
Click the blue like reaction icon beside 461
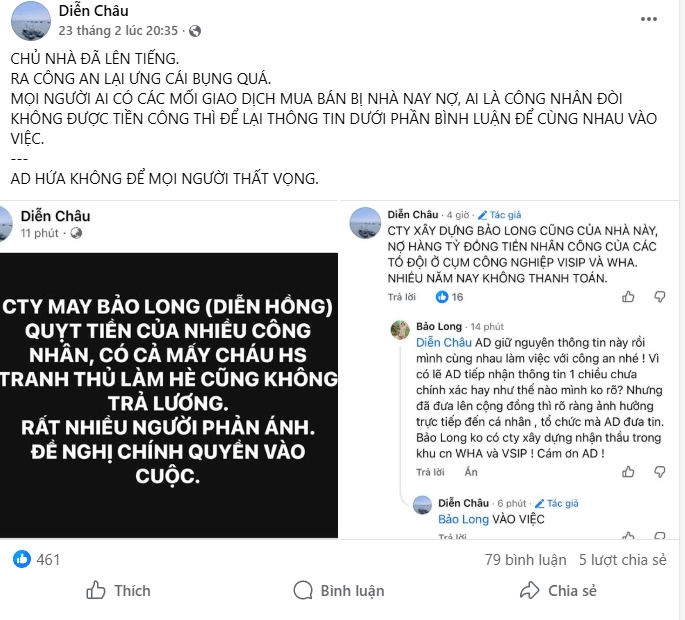[x=21, y=559]
